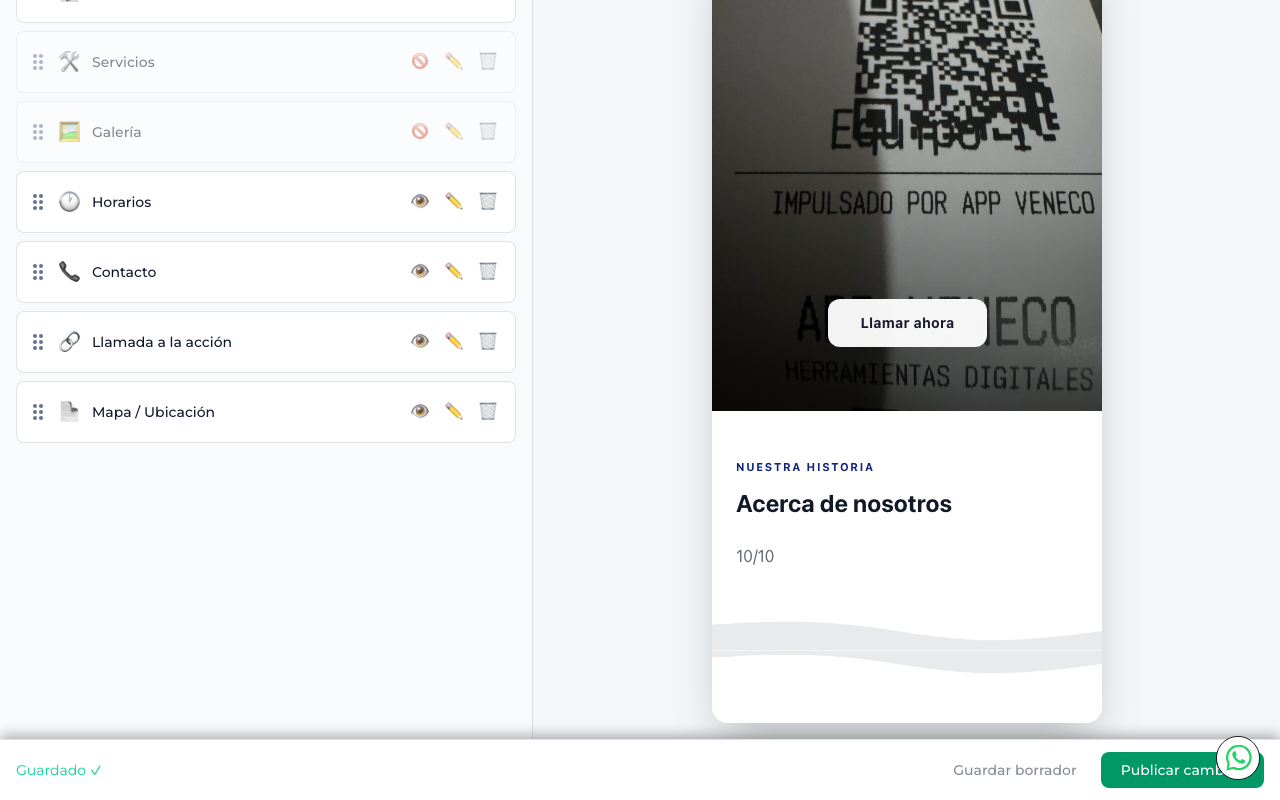Edit the Mapa / Ubicación section

coord(454,411)
